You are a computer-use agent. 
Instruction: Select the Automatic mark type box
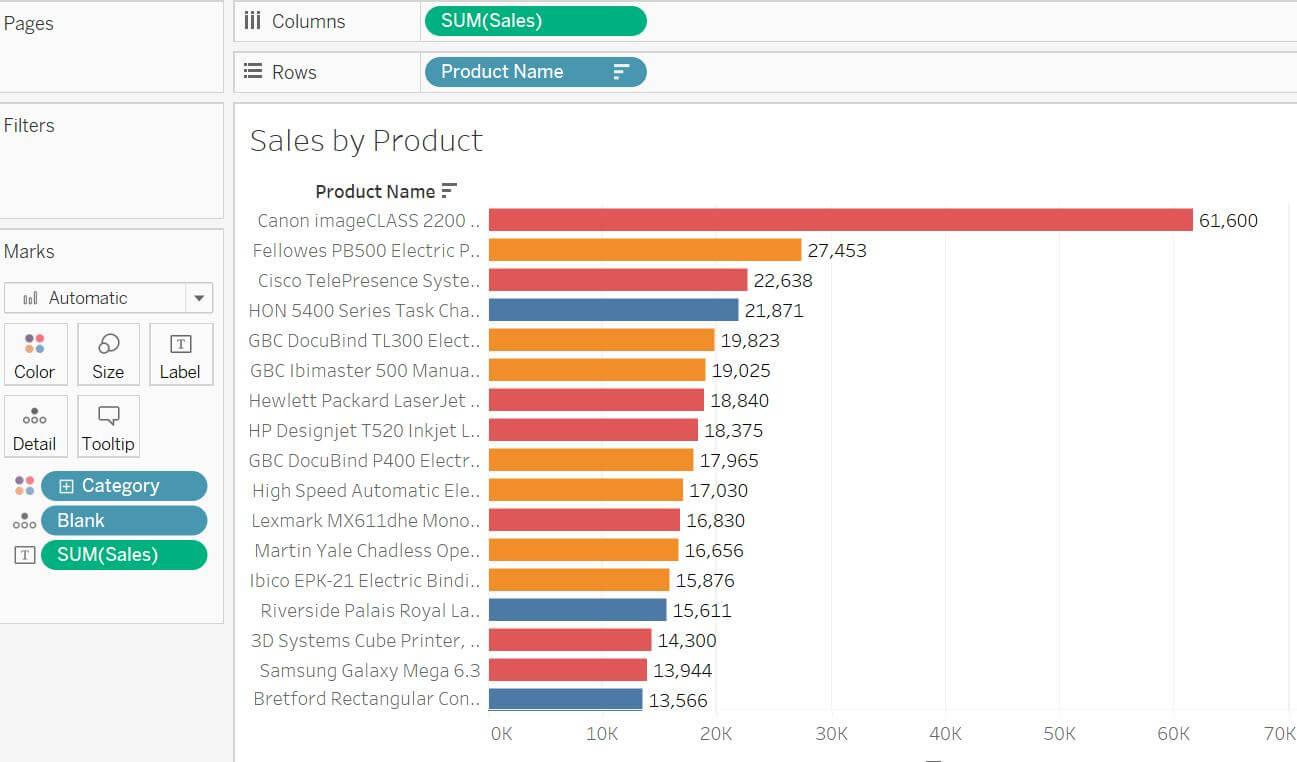tap(108, 298)
